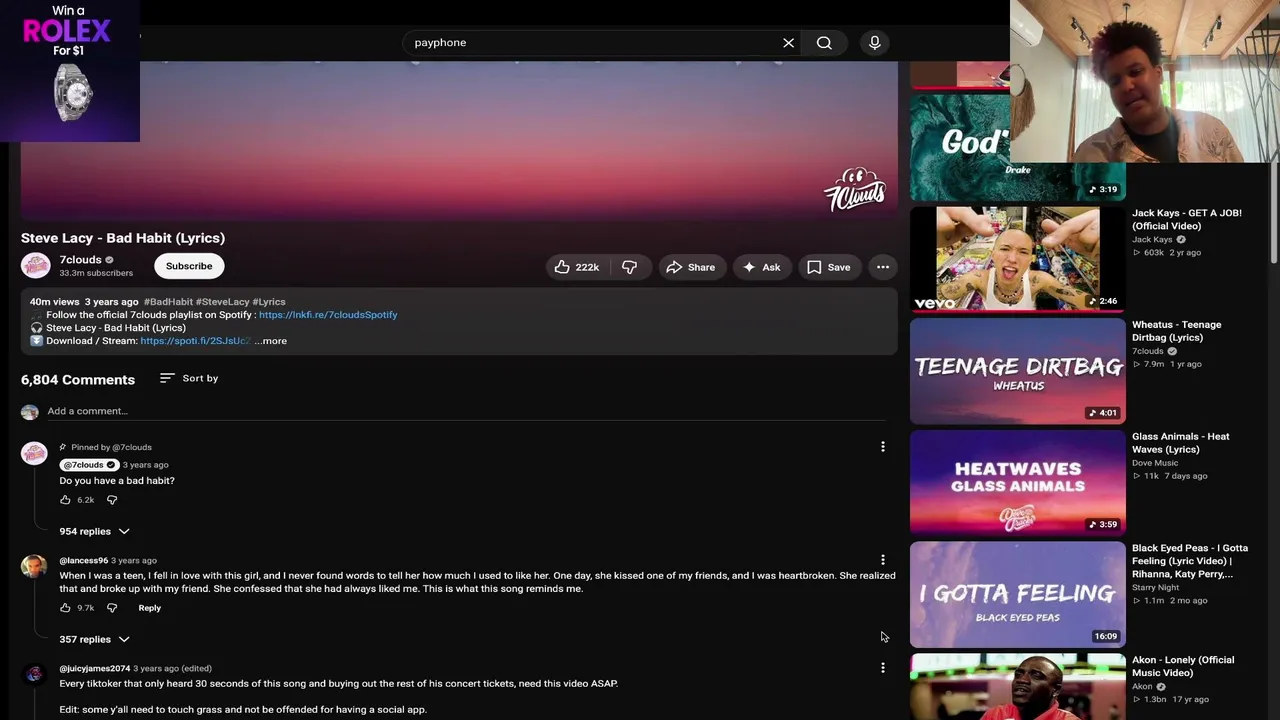
Task: Dislike the Bad Habit video
Action: 630,267
